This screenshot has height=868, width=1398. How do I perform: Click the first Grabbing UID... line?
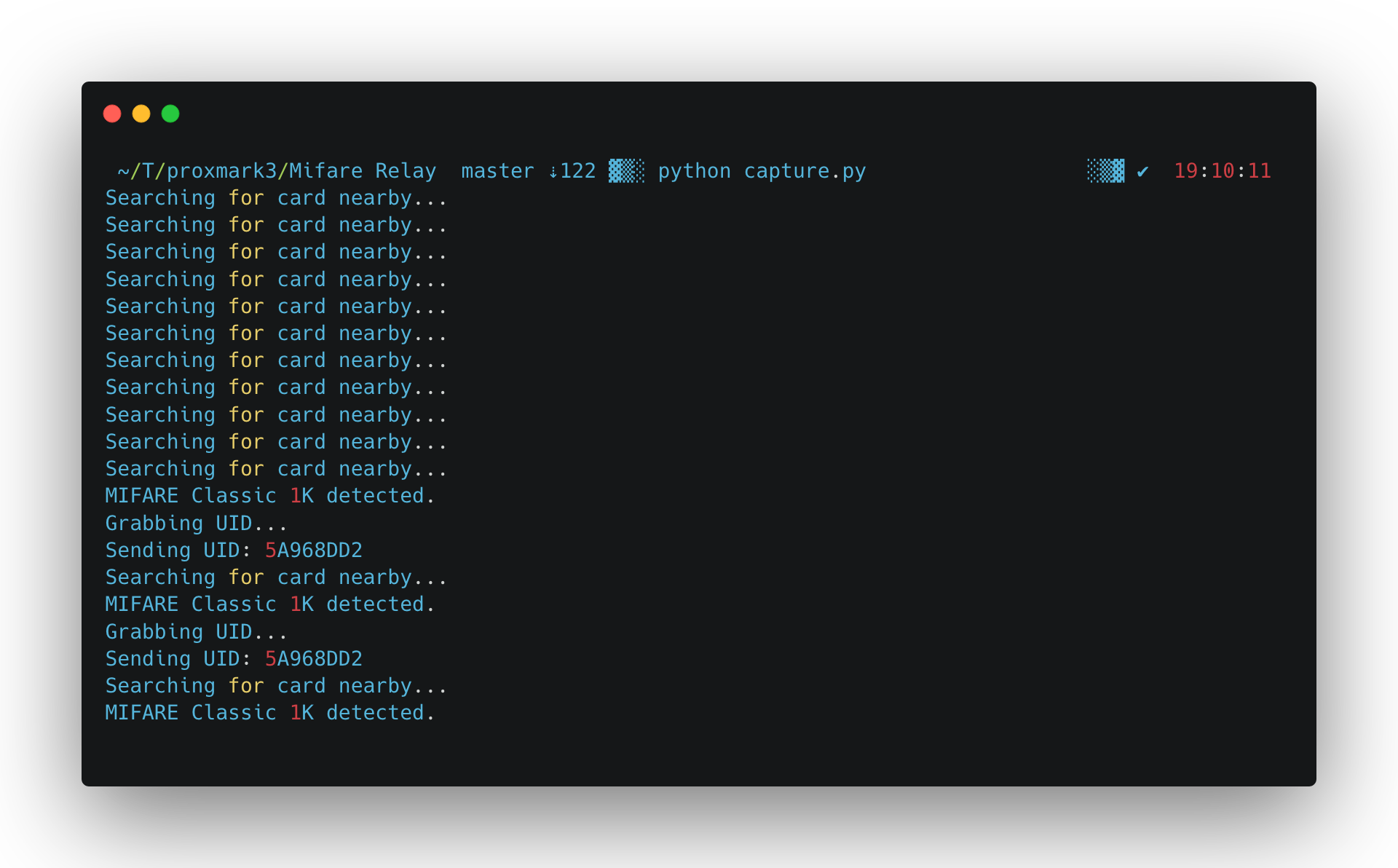197,524
